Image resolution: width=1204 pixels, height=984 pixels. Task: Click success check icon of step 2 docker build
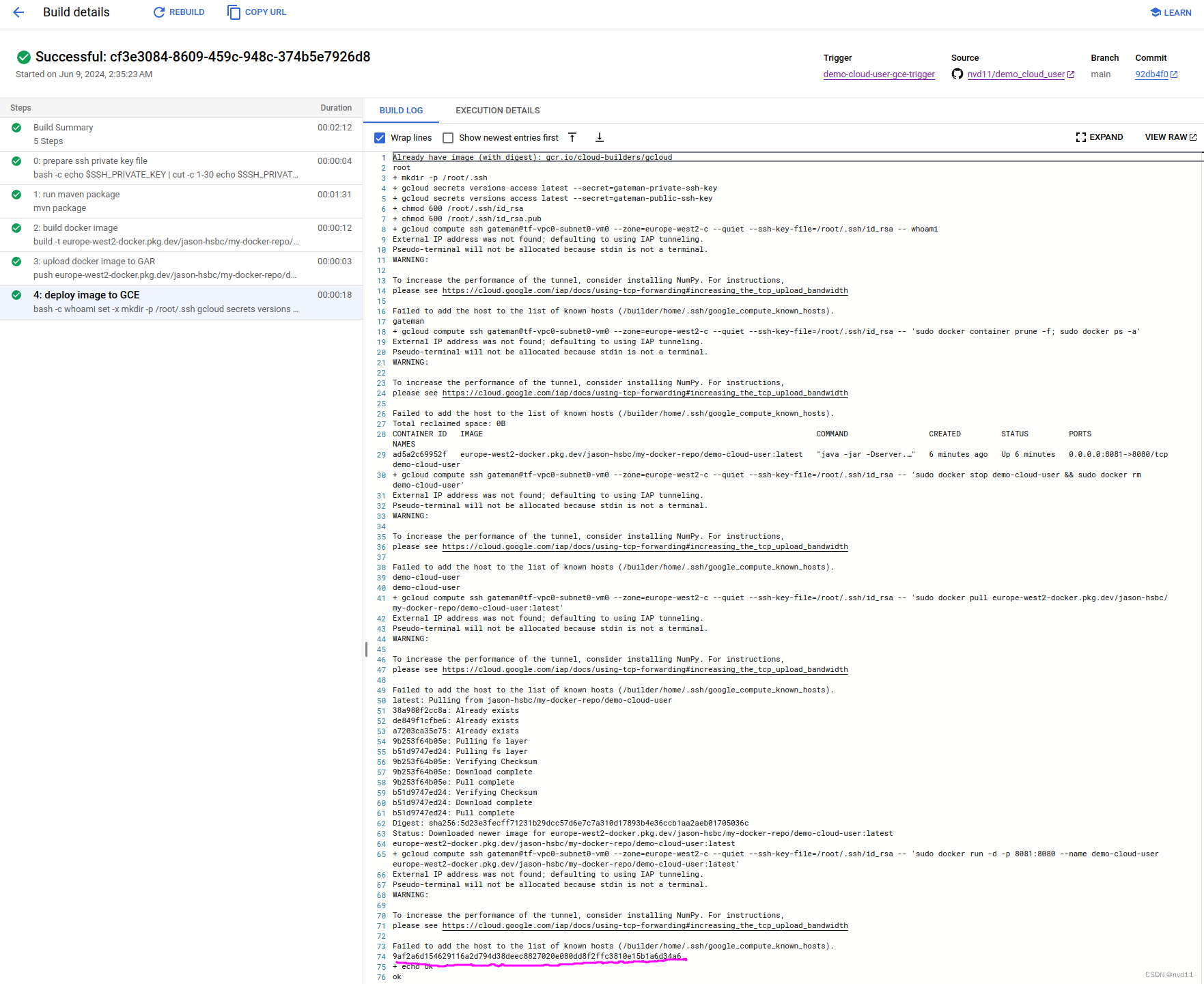tap(16, 228)
